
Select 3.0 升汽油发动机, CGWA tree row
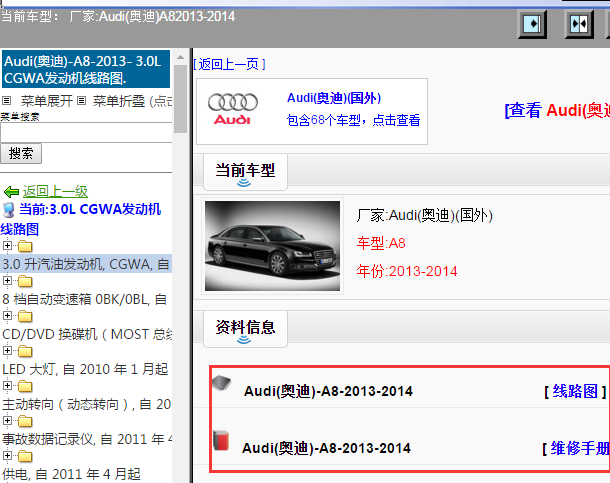pos(86,264)
